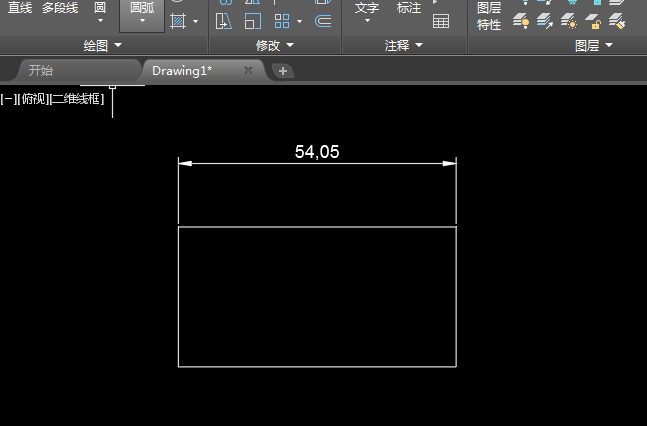647x426 pixels.
Task: Click the Unlock layer icon
Action: [593, 21]
